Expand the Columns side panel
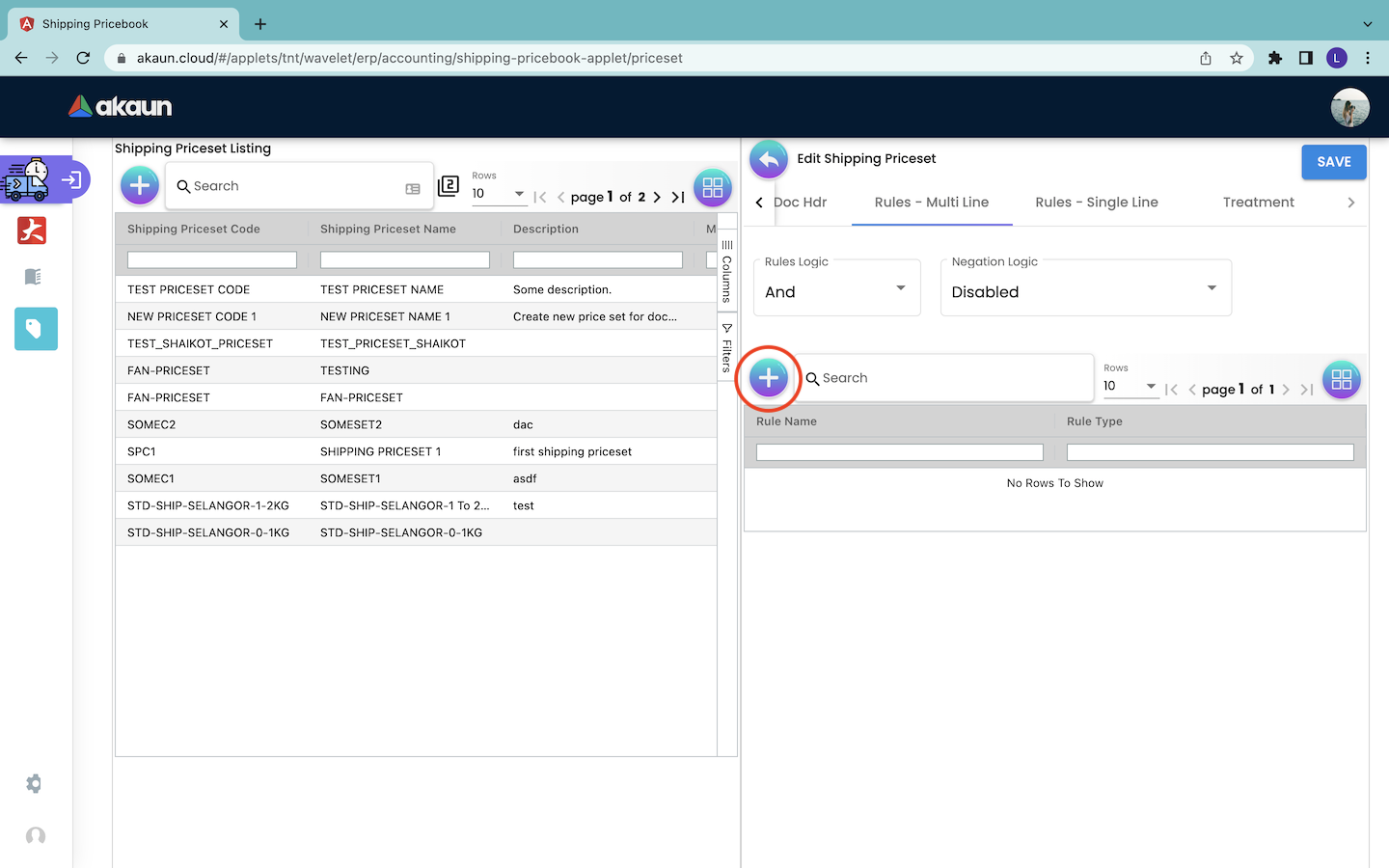The width and height of the screenshot is (1389, 868). tap(727, 272)
